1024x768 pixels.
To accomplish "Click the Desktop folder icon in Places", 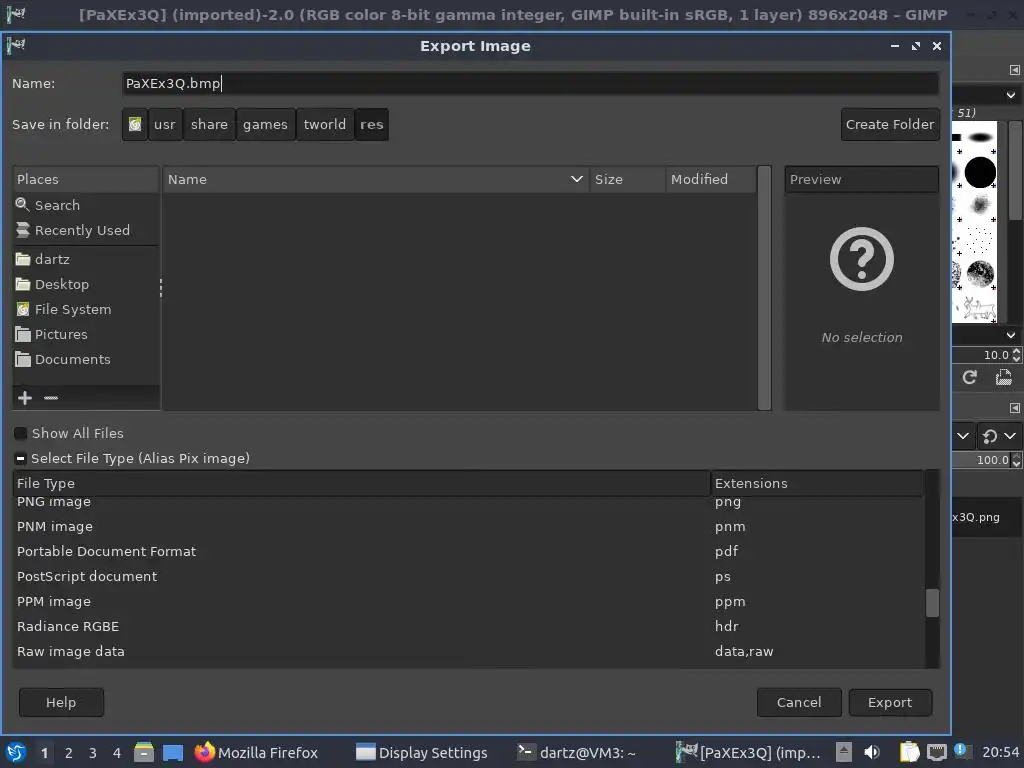I will (23, 284).
